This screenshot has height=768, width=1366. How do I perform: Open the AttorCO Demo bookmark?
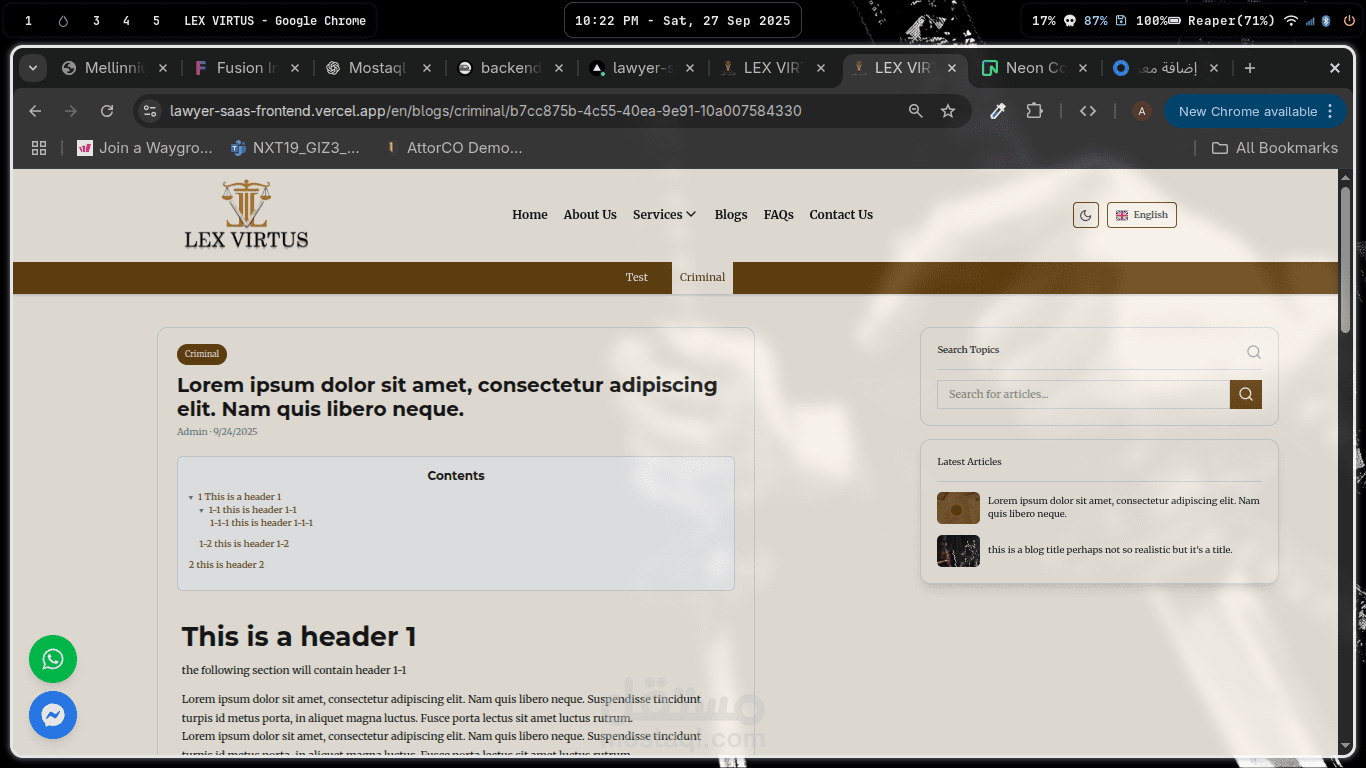click(454, 148)
